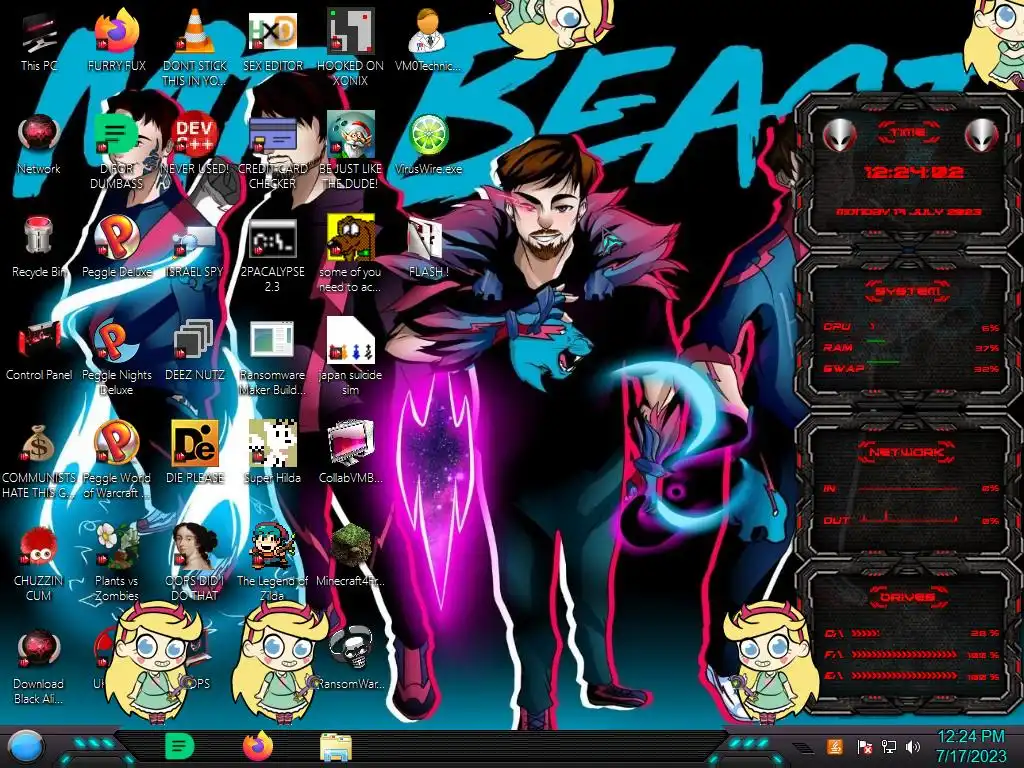Open the This PC desktop icon

click(39, 40)
